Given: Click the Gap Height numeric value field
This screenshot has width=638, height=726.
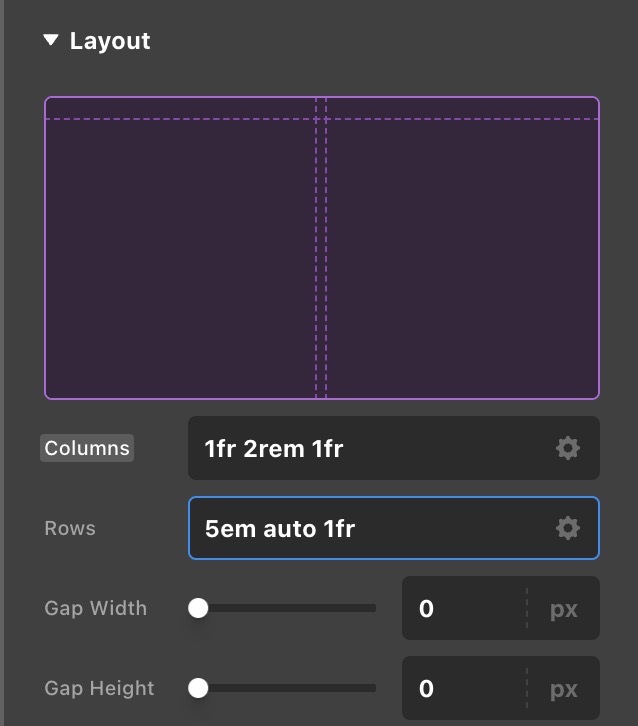Looking at the screenshot, I should click(462, 688).
